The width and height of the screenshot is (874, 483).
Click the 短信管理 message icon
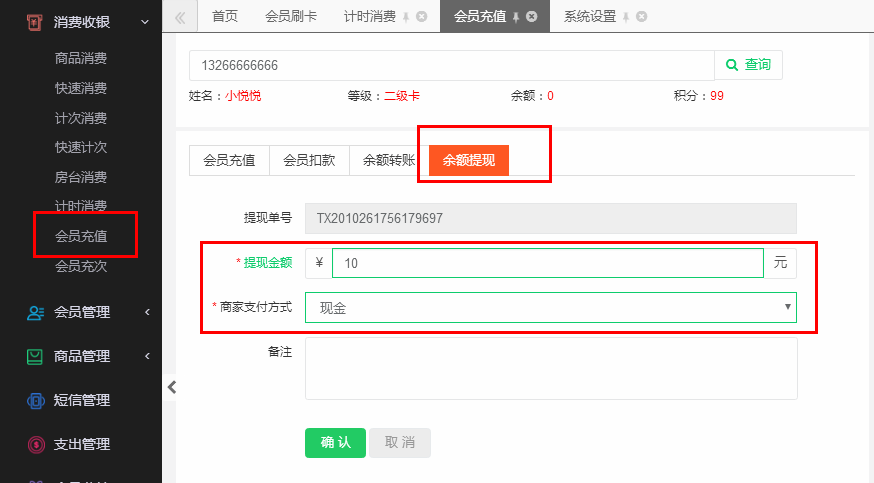[x=36, y=400]
